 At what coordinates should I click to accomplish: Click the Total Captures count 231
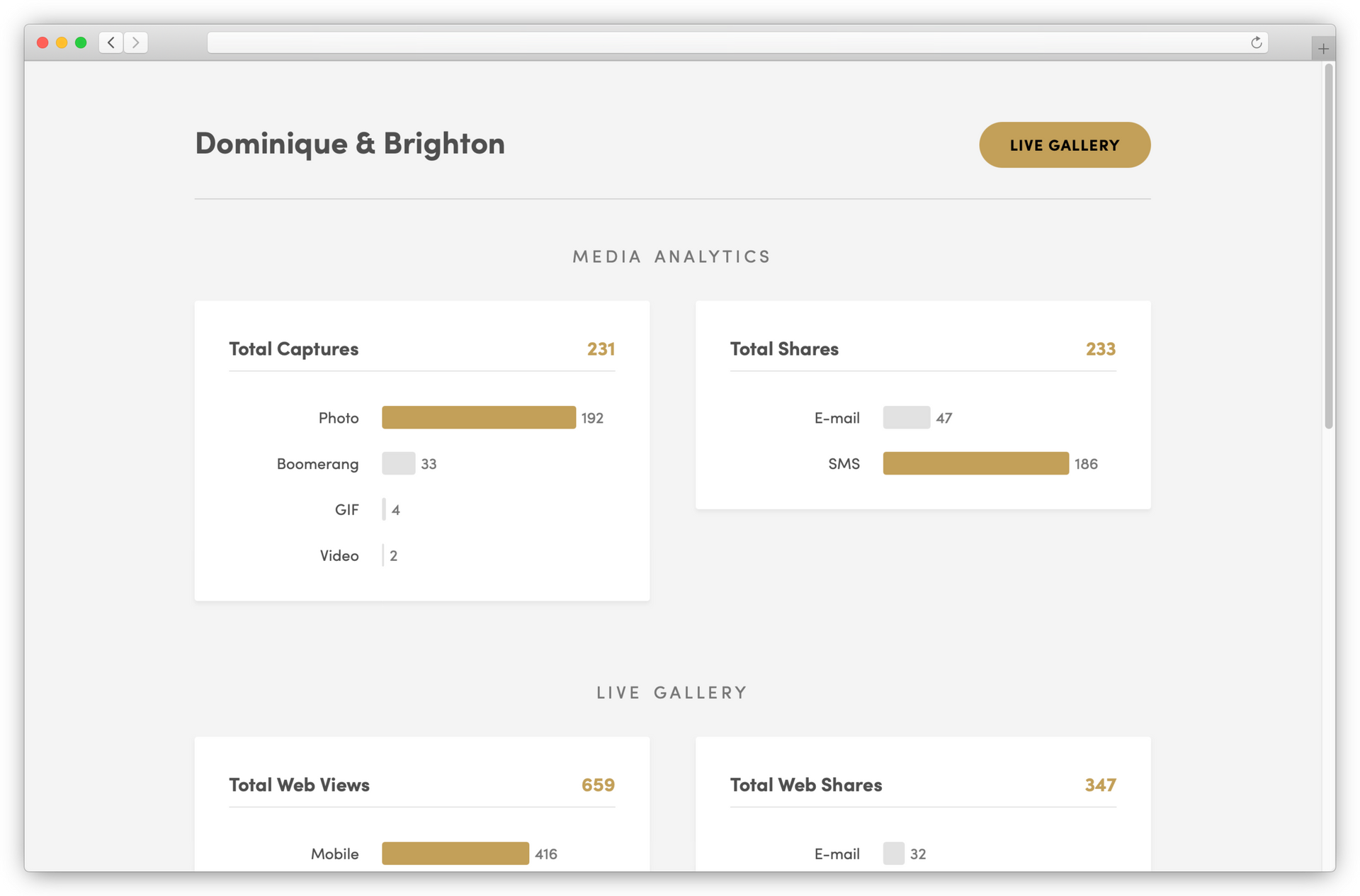(601, 349)
